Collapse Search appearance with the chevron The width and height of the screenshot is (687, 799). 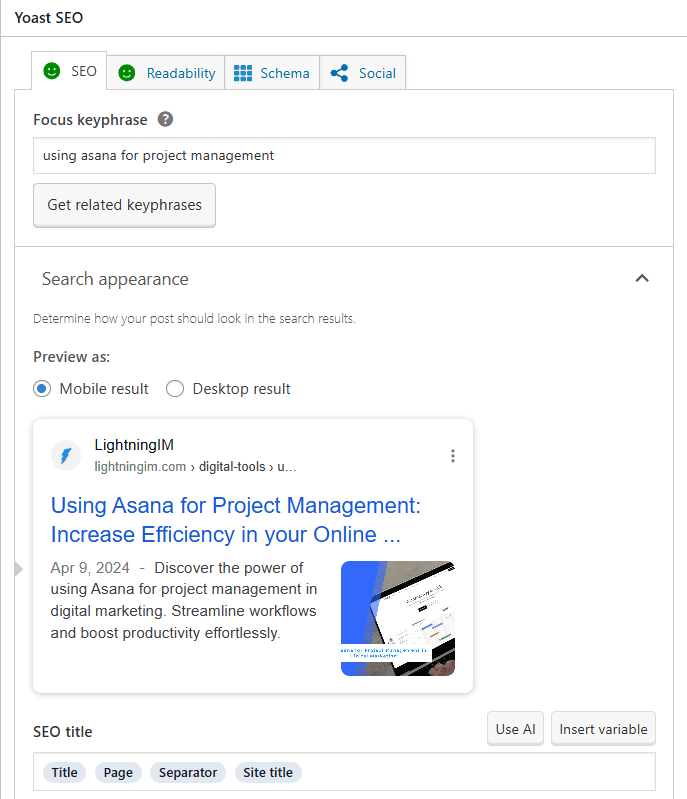[642, 278]
